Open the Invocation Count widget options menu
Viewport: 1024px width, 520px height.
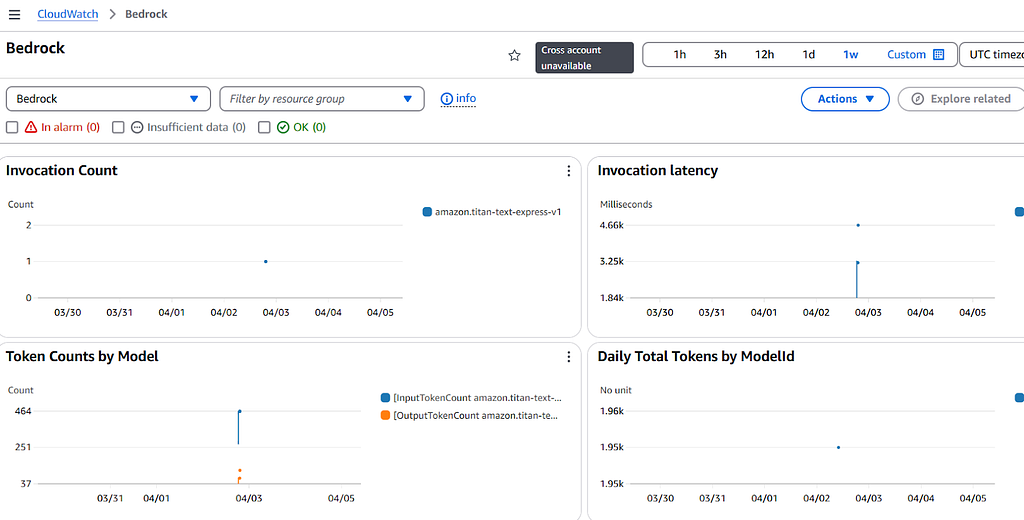[568, 171]
